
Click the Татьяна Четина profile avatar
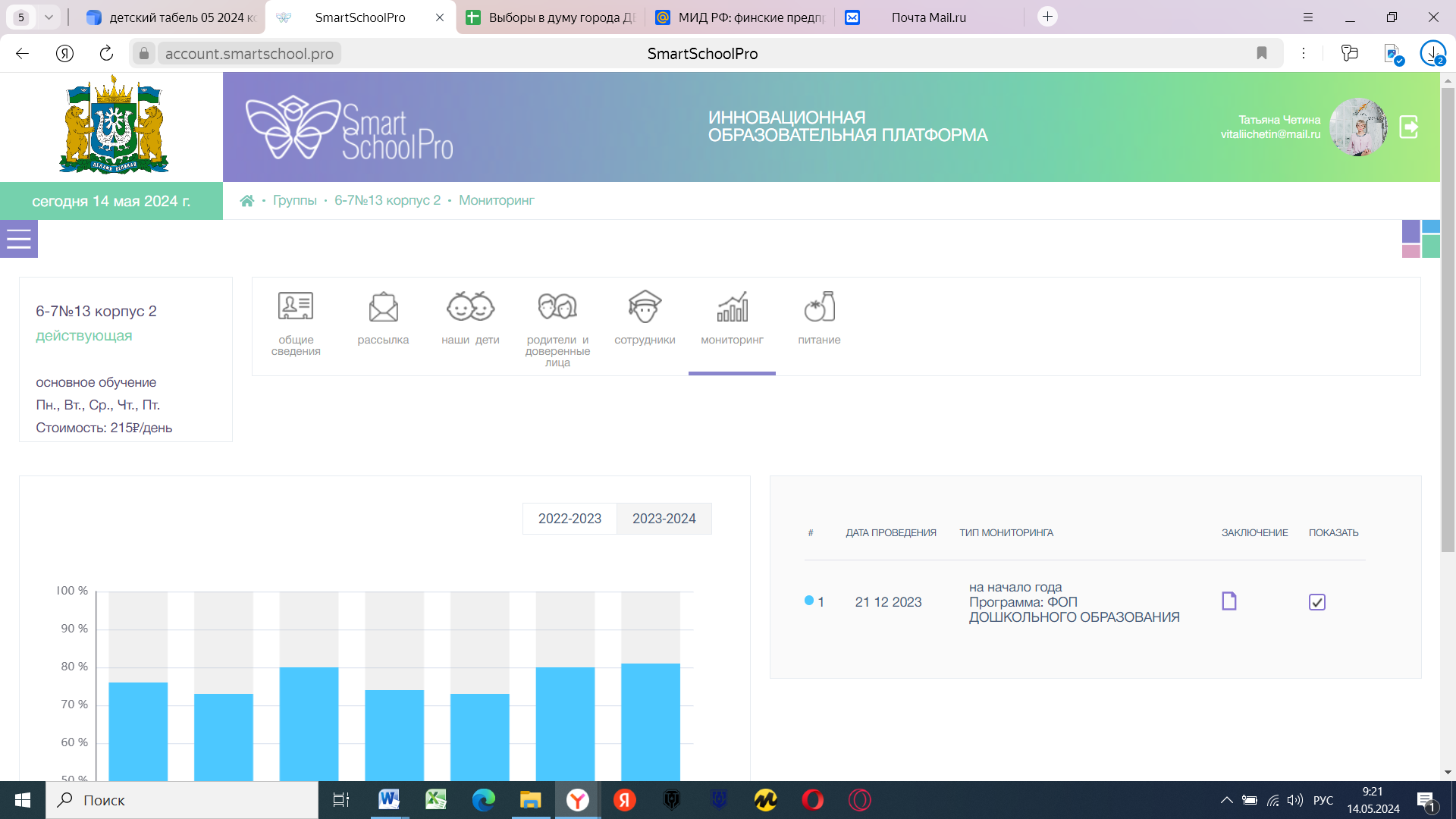tap(1358, 127)
